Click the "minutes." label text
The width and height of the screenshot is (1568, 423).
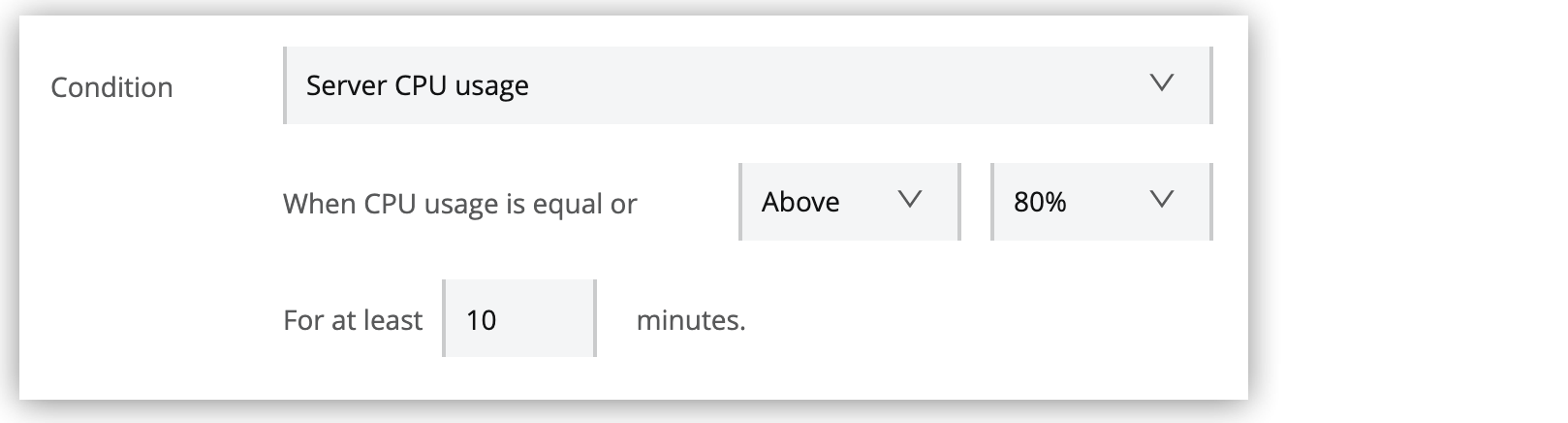690,320
